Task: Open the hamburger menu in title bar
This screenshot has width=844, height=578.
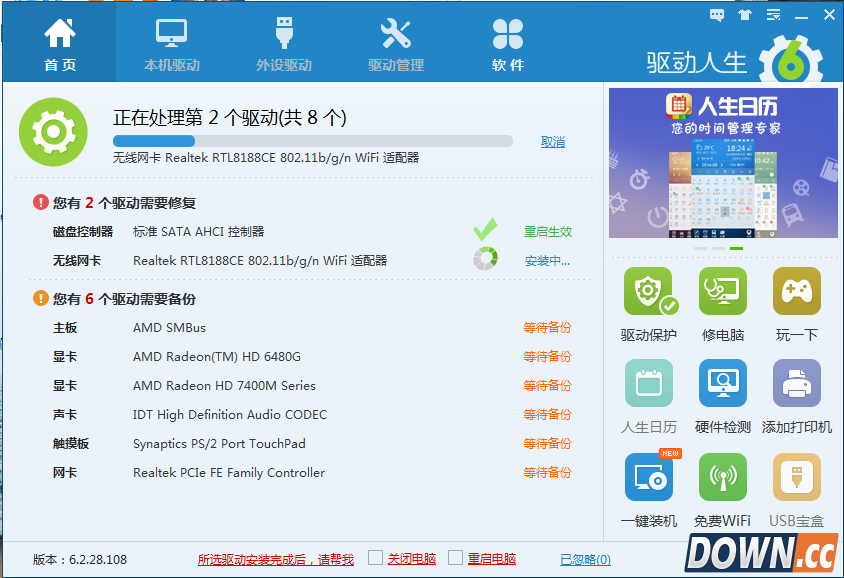Action: coord(772,14)
